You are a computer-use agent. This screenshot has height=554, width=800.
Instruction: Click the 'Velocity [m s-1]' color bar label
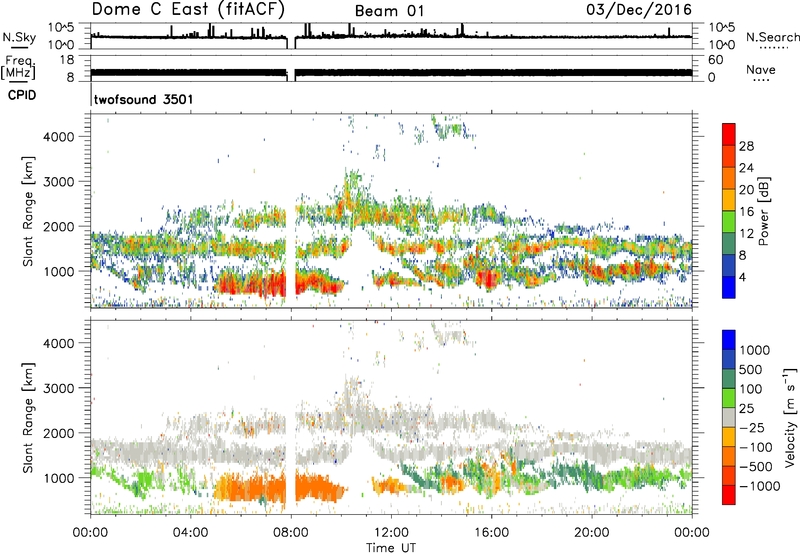tap(790, 417)
